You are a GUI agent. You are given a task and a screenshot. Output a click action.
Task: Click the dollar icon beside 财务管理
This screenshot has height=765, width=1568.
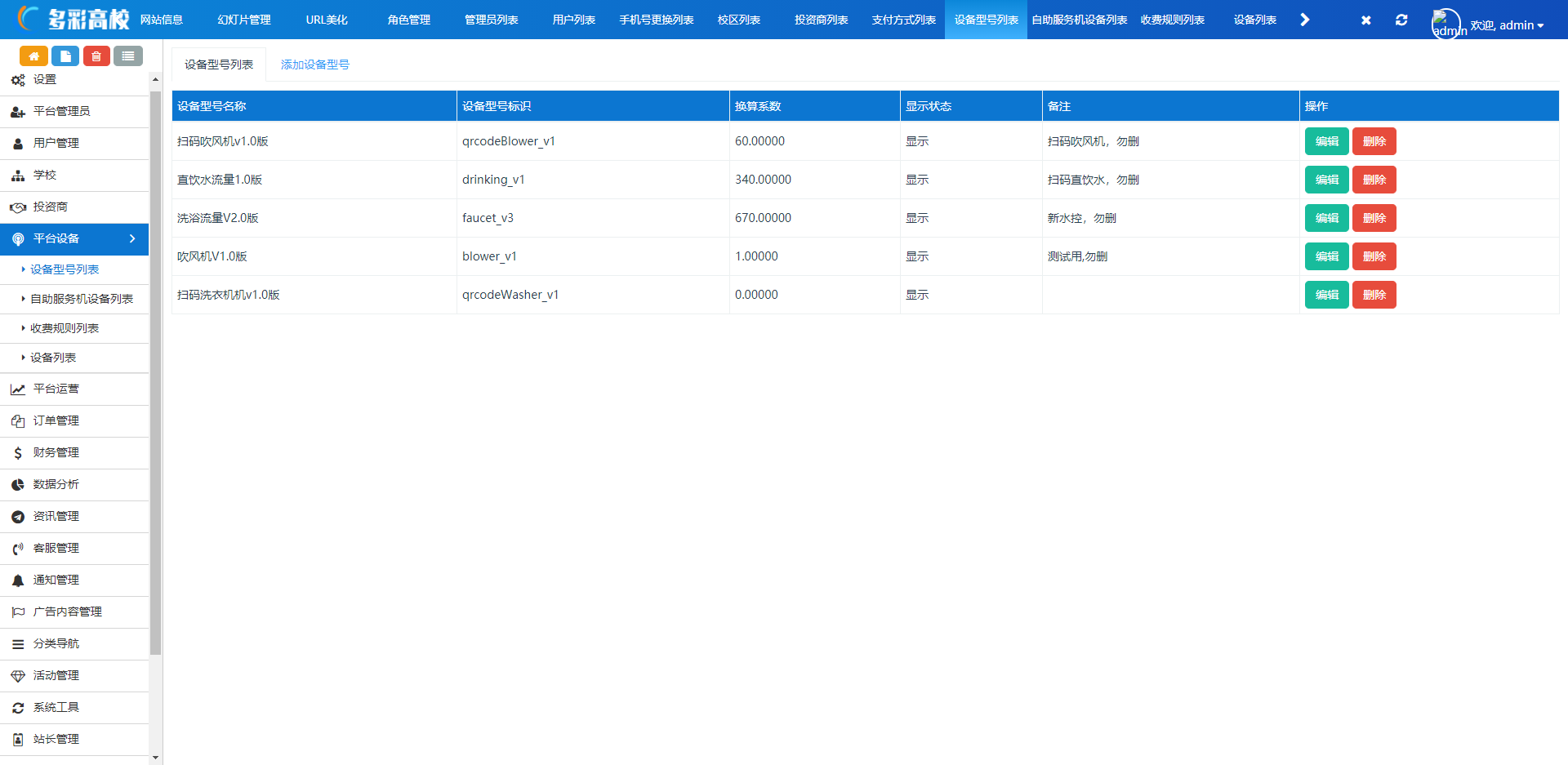(18, 453)
